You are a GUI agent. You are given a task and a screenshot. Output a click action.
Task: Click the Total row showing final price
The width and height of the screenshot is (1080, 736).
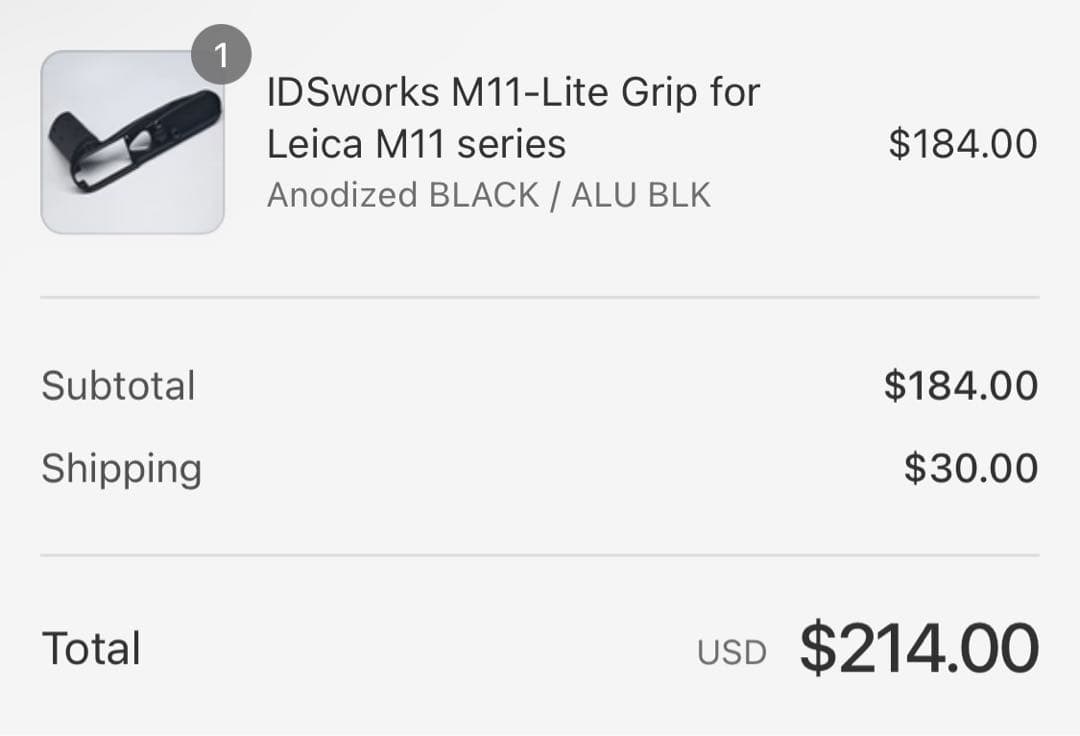click(540, 648)
